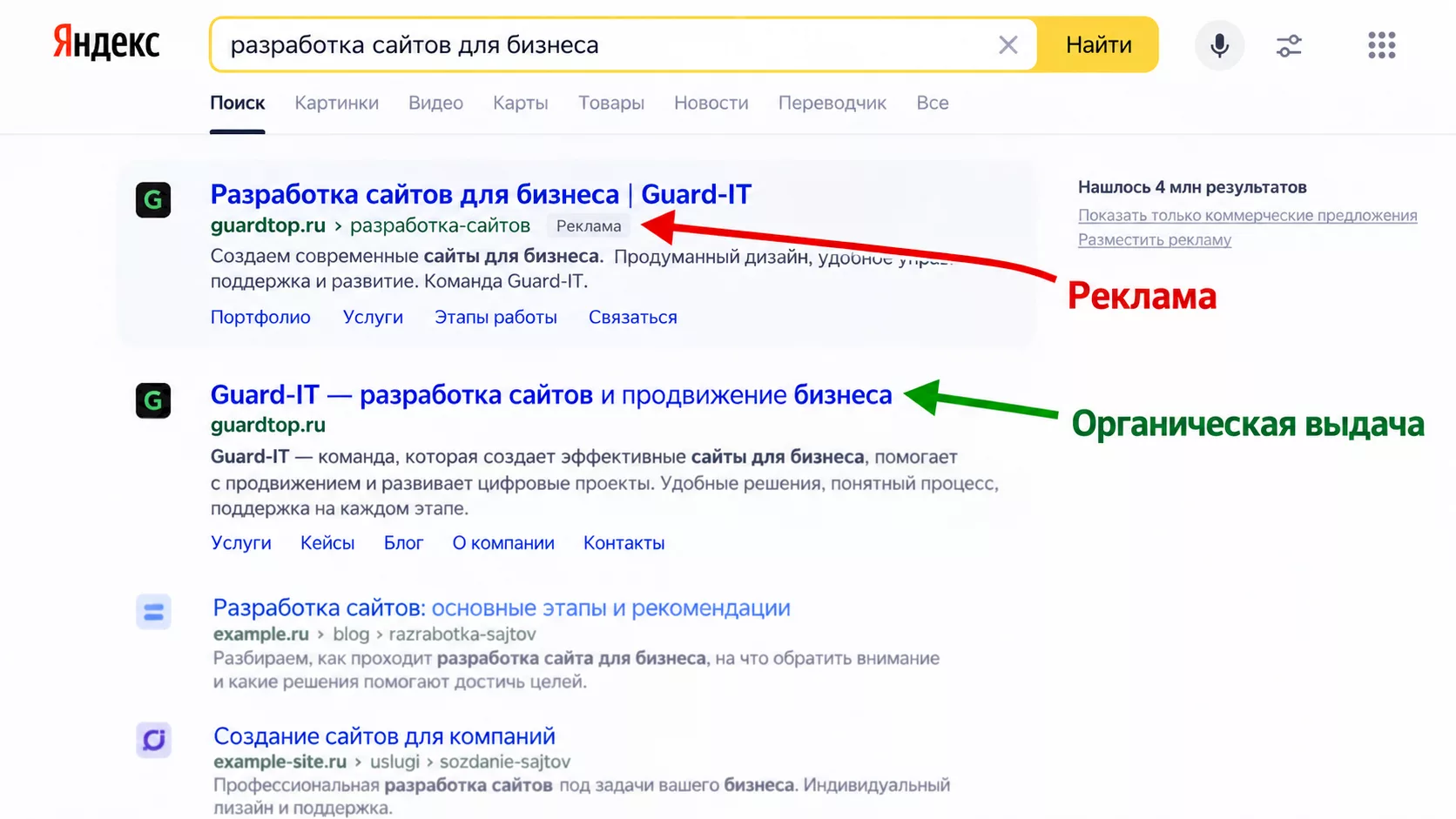
Task: Open the Товары tab
Action: click(x=611, y=103)
